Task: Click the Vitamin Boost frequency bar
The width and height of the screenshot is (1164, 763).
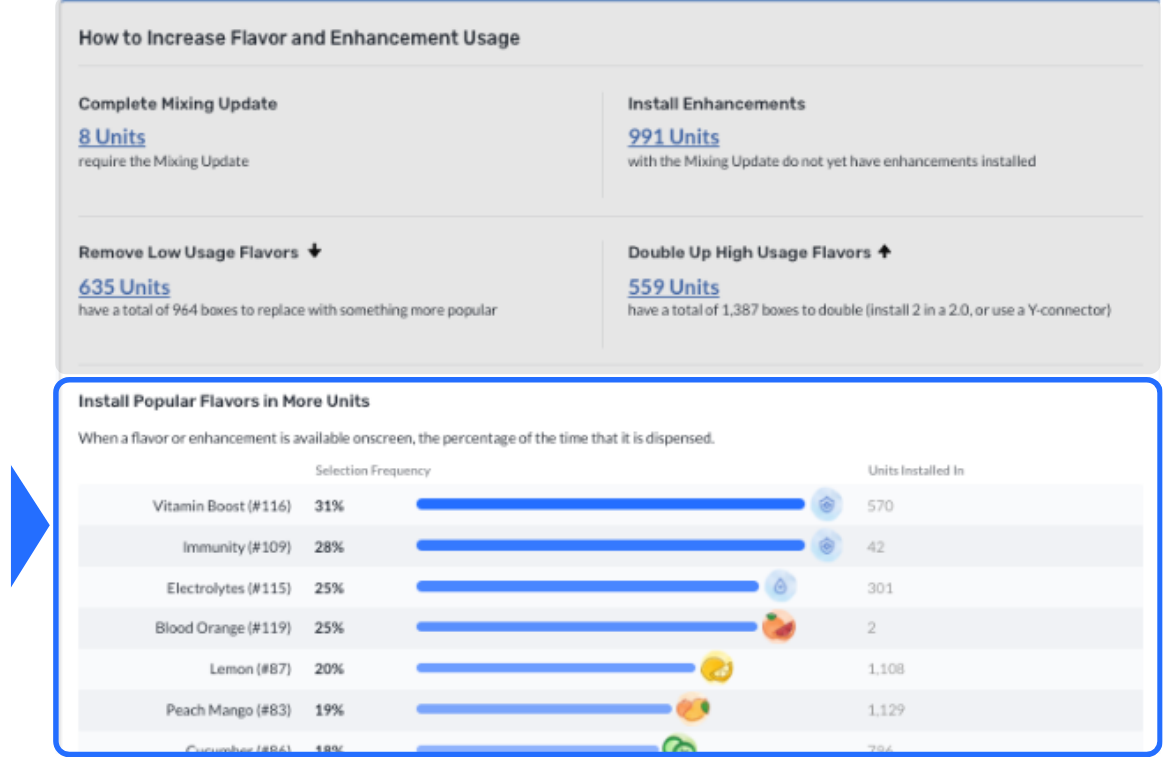Action: coord(610,505)
